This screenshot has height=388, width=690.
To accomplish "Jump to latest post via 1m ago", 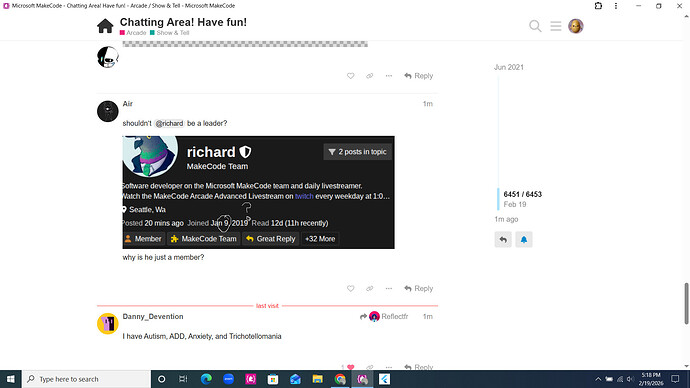I will coord(506,219).
